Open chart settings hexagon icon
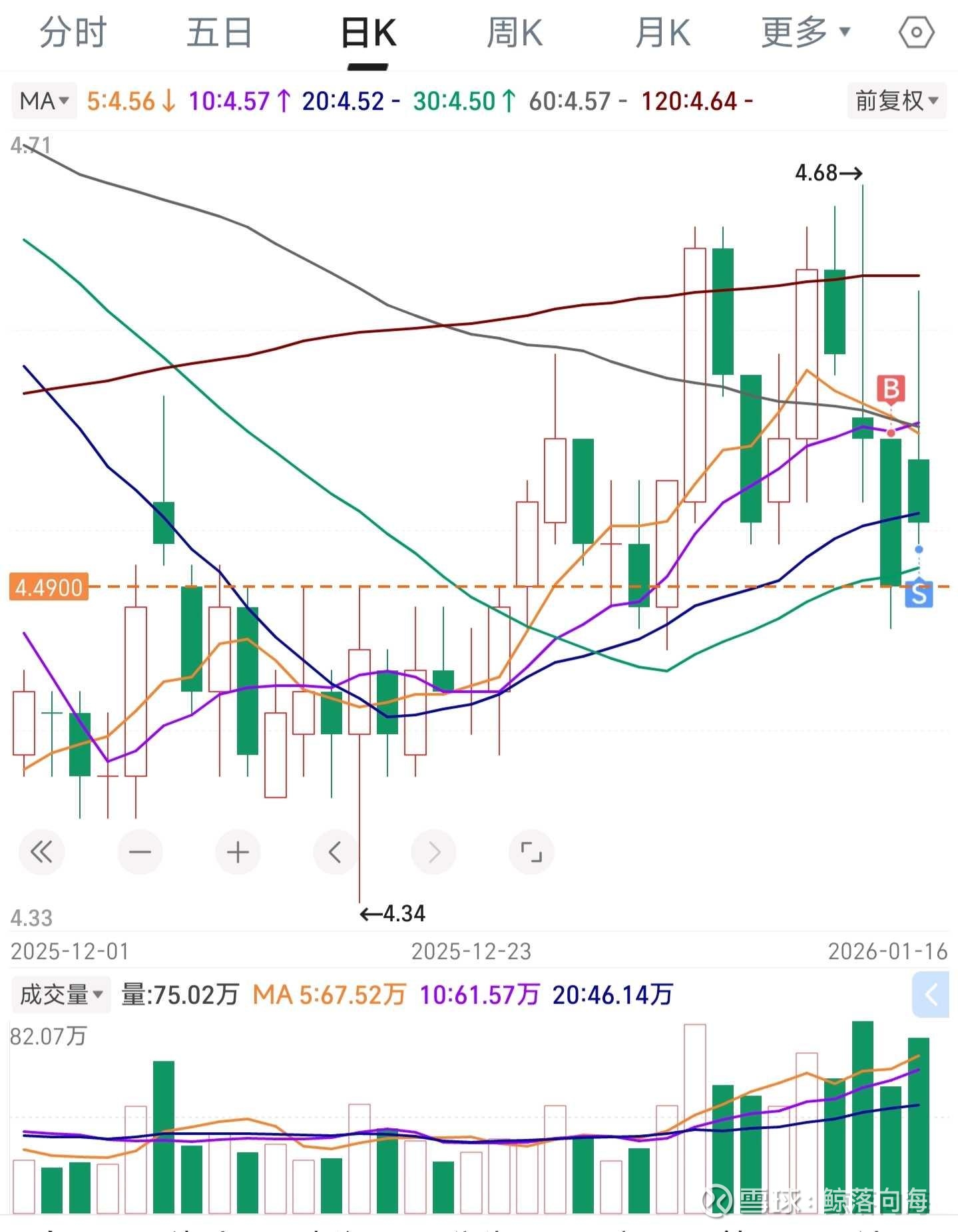 916,33
